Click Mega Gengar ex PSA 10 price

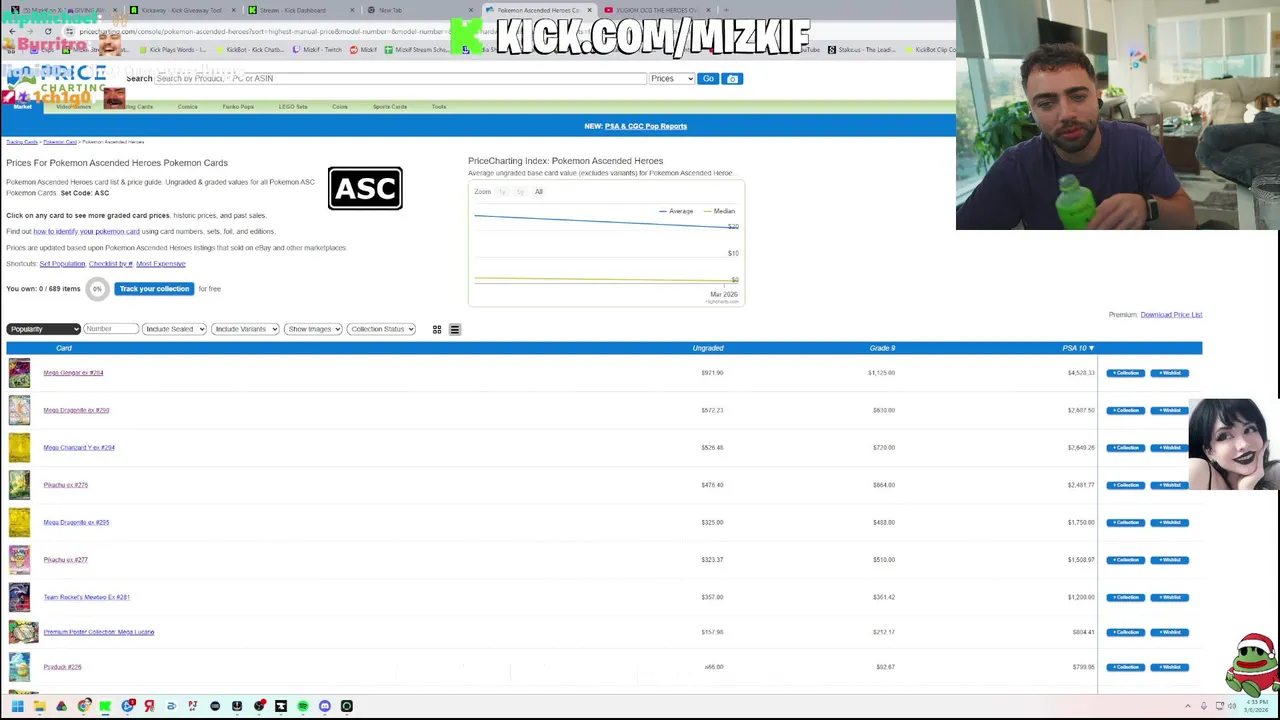tap(1080, 373)
